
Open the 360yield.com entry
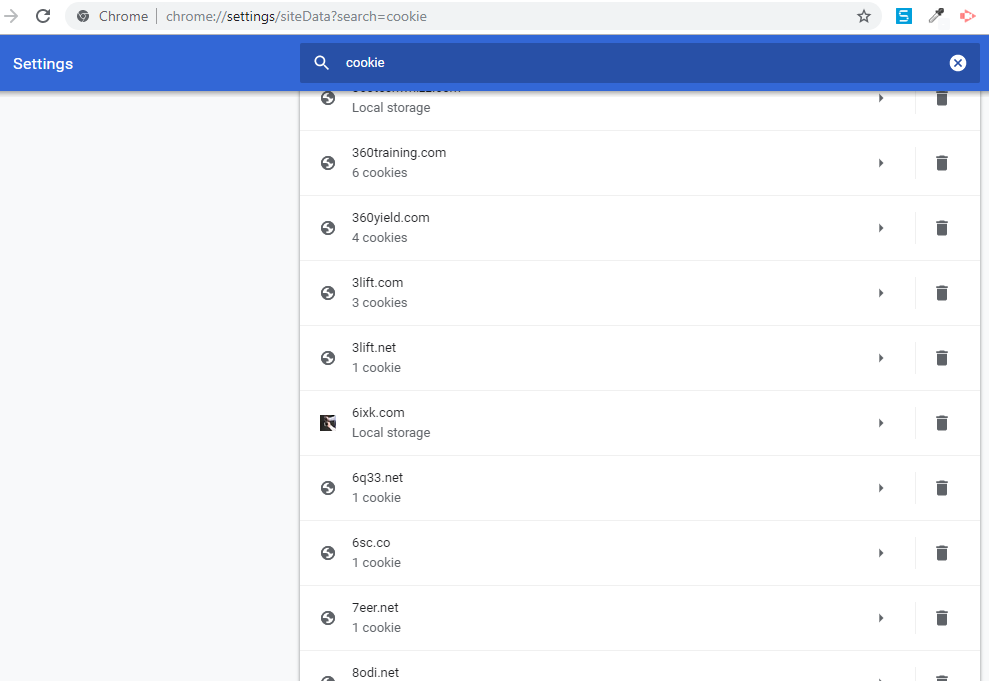[600, 228]
